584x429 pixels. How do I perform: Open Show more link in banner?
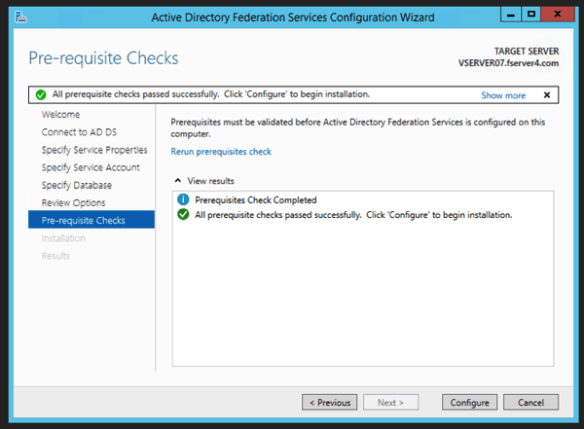503,95
